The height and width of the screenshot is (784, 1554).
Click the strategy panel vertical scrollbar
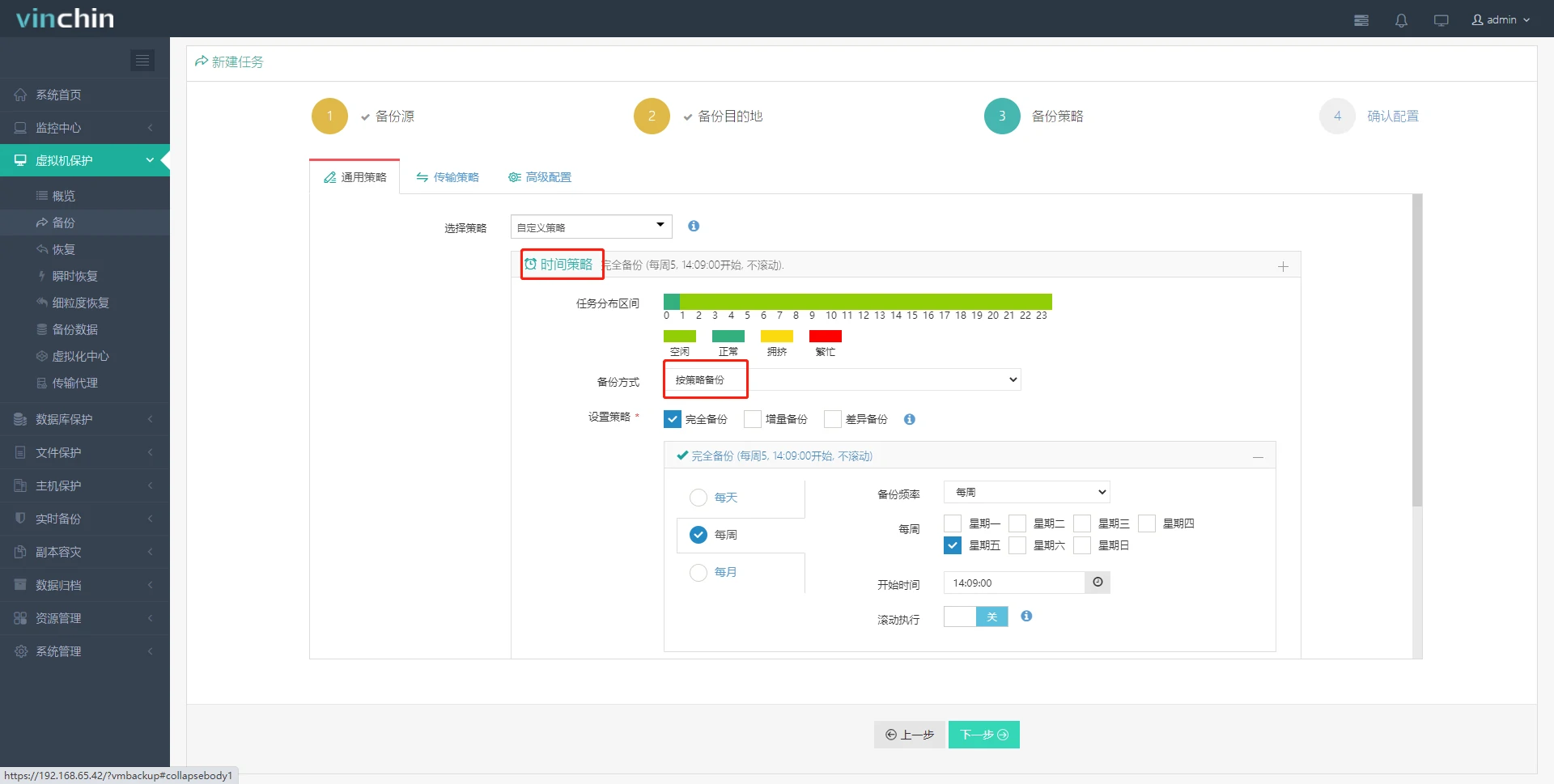(1417, 350)
